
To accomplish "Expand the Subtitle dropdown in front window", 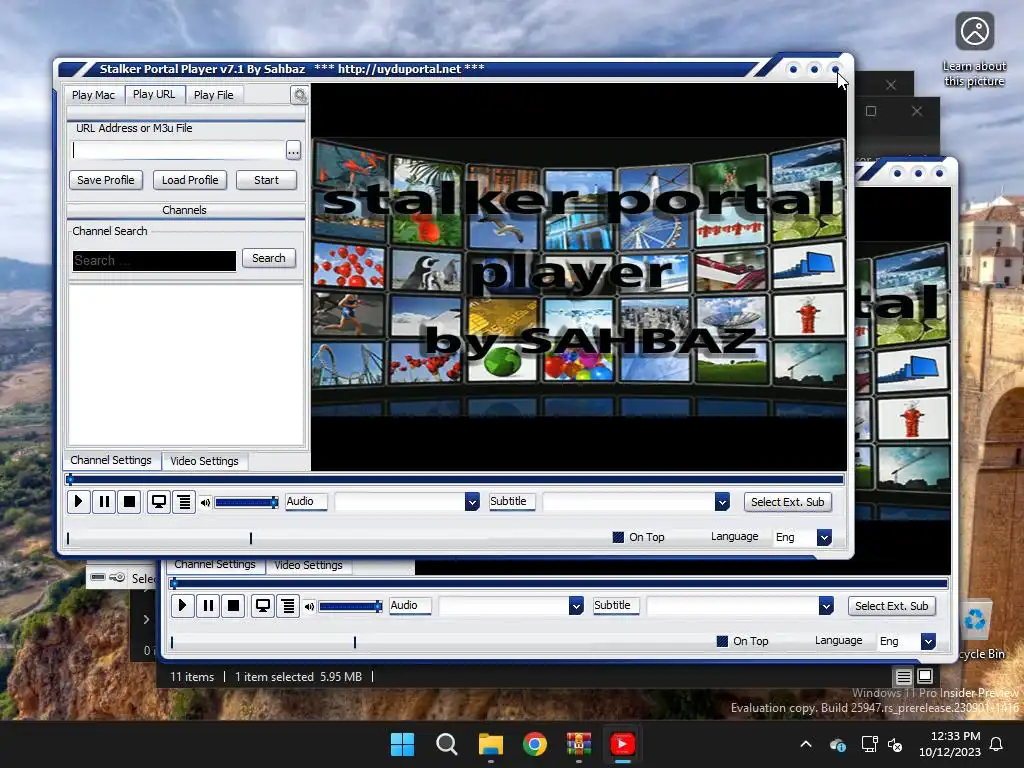I will coord(722,502).
